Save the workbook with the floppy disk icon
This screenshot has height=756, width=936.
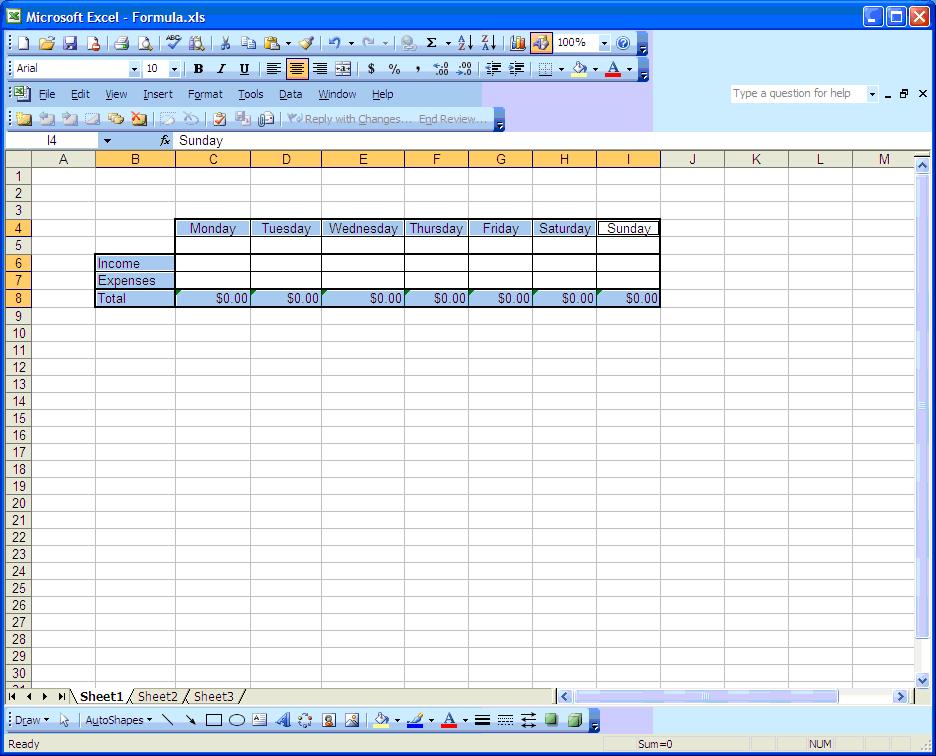(70, 43)
